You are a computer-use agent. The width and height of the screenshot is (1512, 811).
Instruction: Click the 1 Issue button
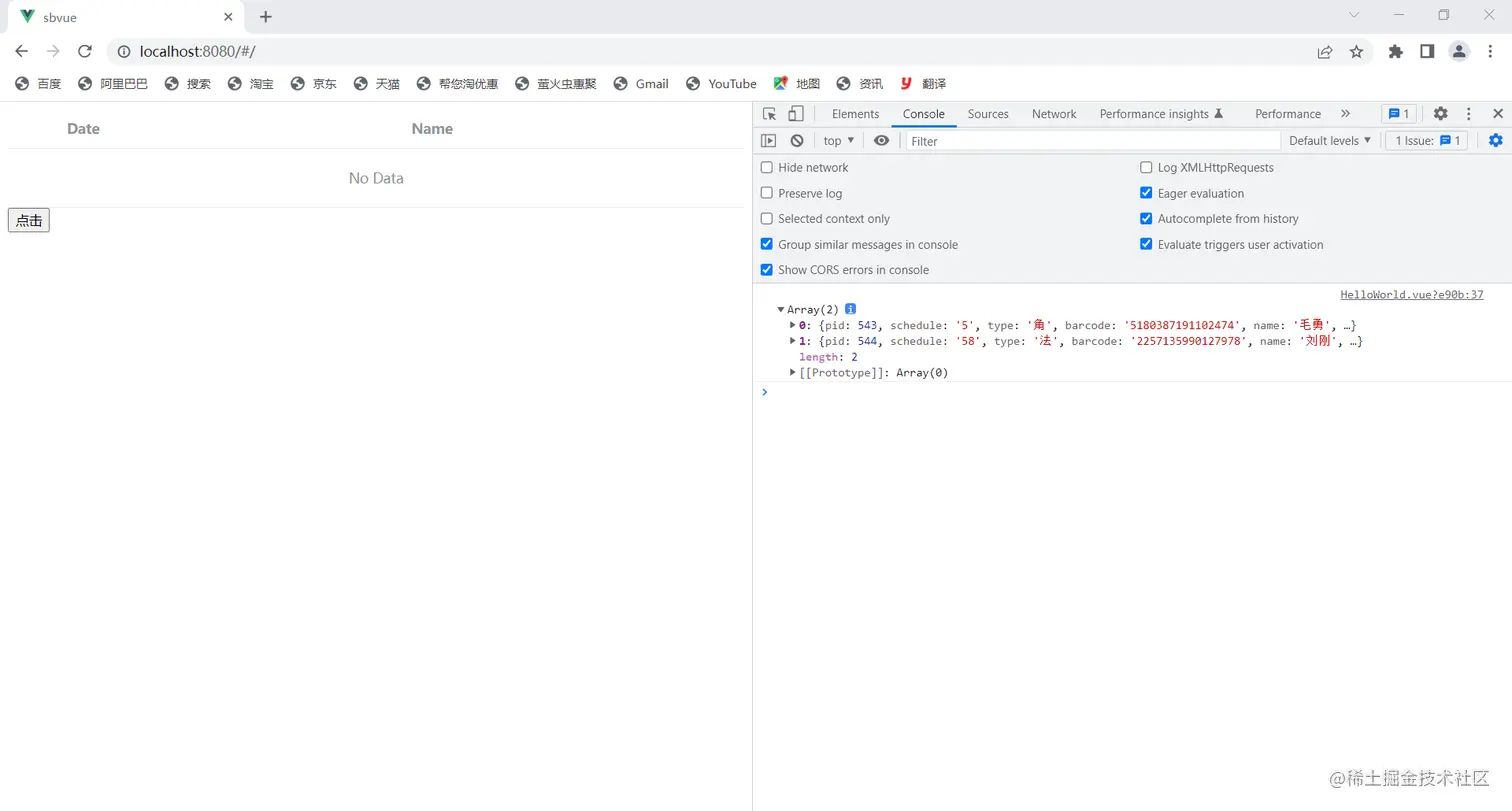point(1426,141)
